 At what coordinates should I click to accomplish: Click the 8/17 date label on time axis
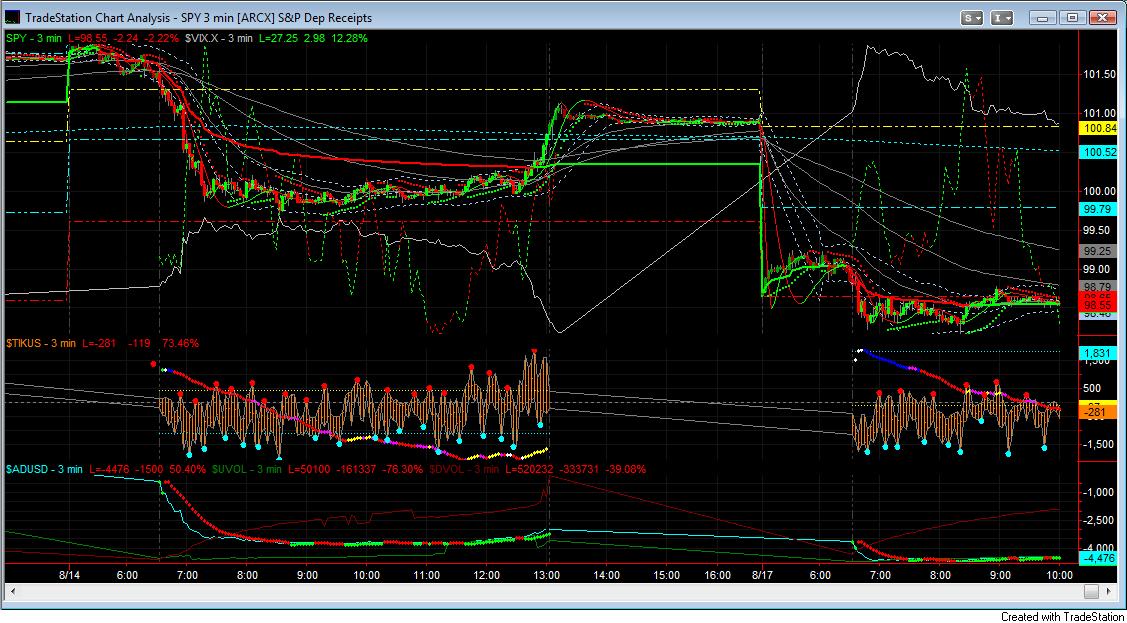tap(761, 576)
